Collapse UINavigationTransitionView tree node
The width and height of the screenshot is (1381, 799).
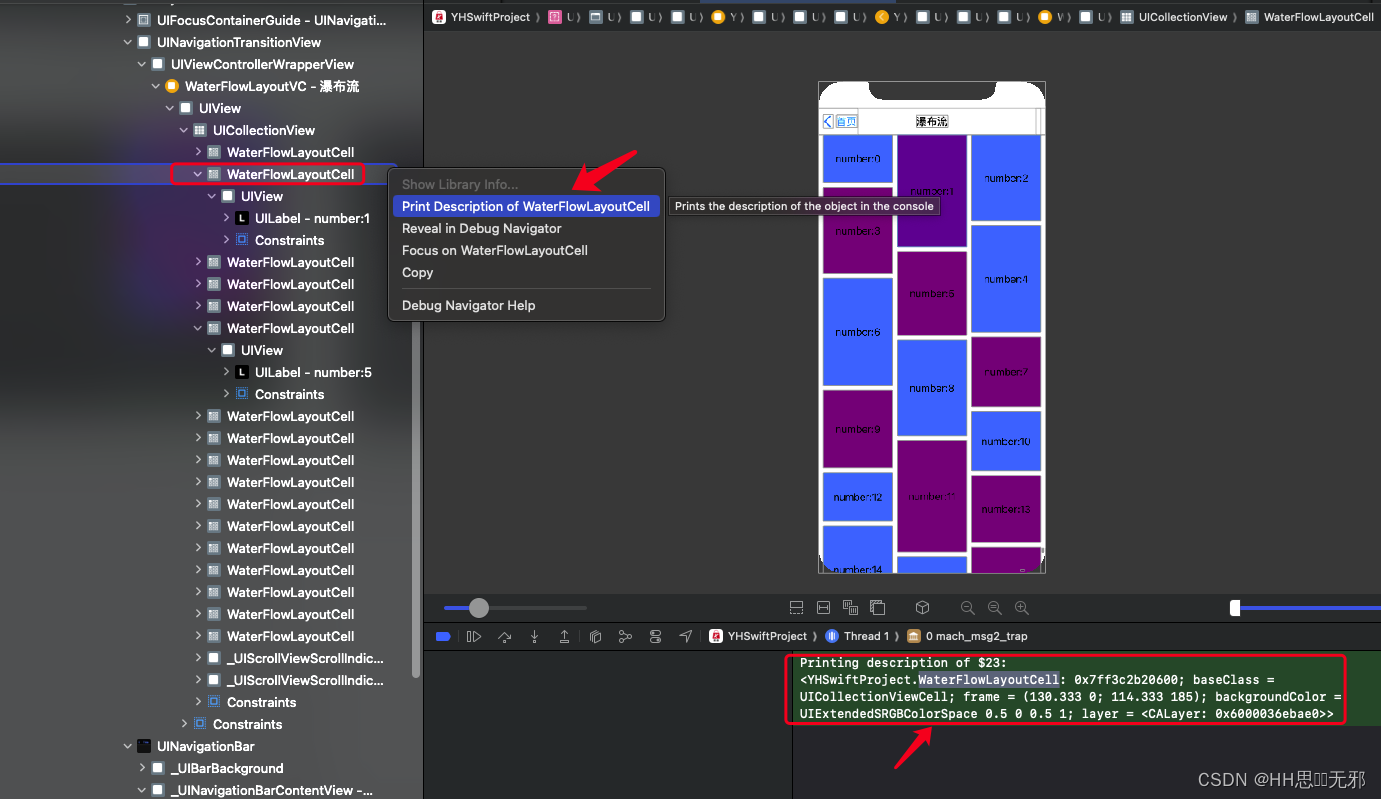[128, 42]
